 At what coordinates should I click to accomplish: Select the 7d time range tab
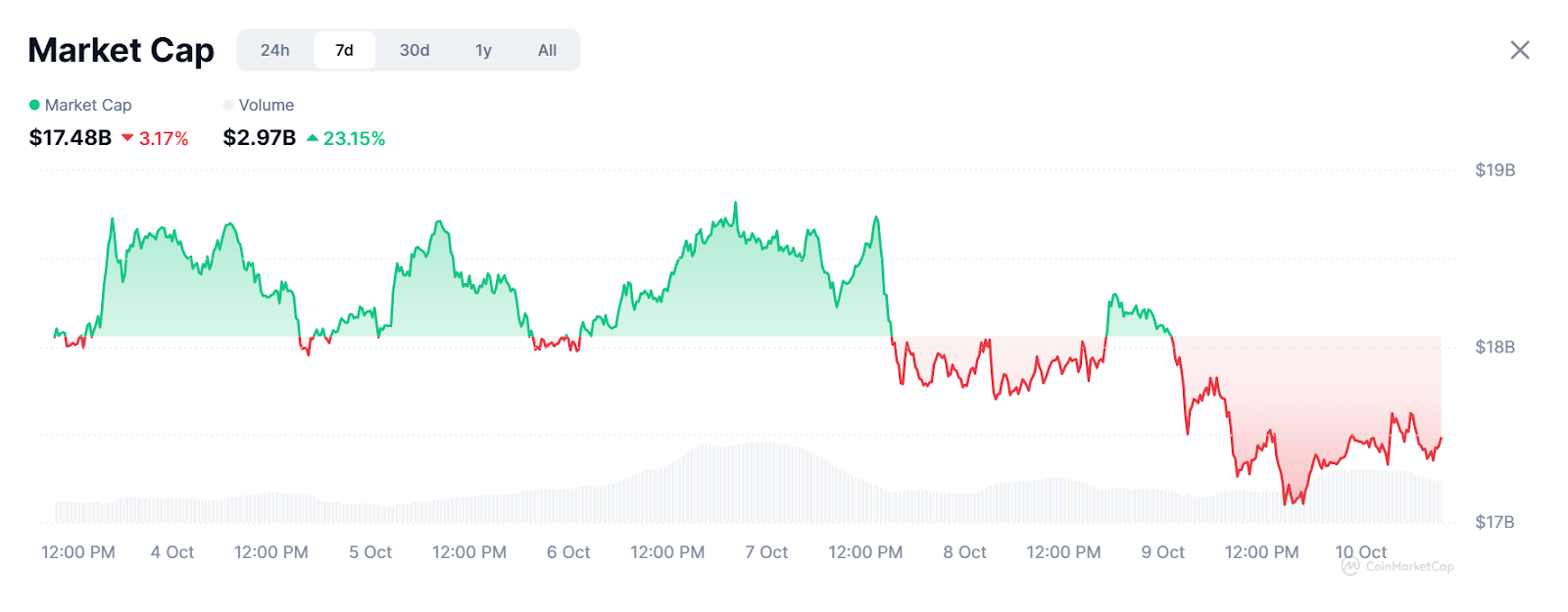[x=344, y=50]
